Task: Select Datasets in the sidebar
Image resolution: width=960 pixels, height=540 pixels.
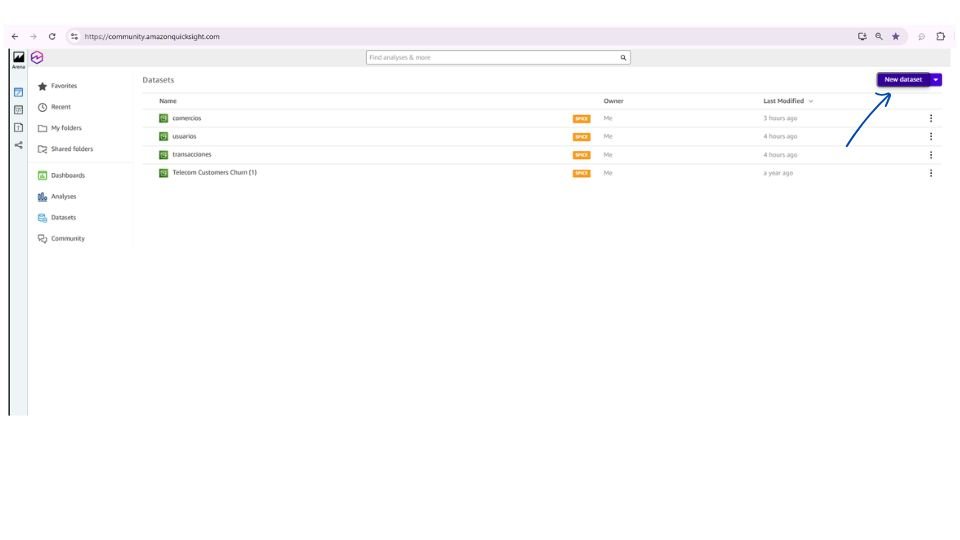Action: pos(57,217)
